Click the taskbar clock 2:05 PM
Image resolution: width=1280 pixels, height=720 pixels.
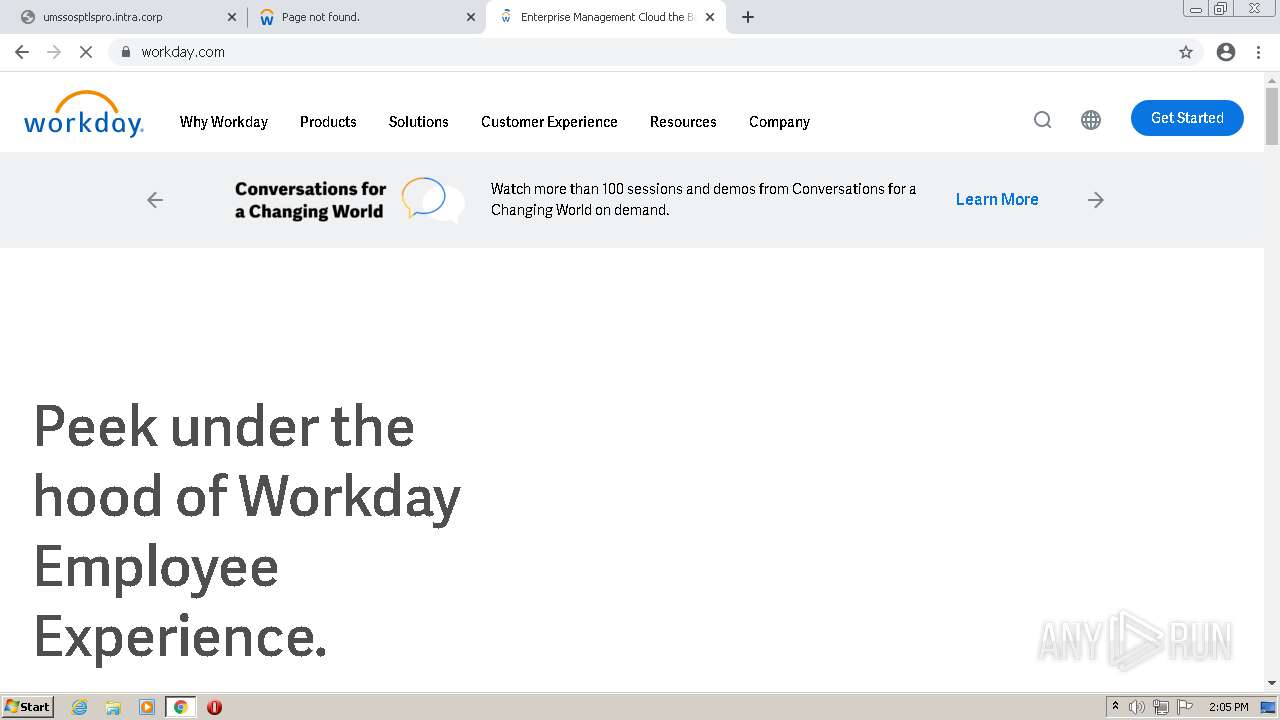pos(1228,707)
